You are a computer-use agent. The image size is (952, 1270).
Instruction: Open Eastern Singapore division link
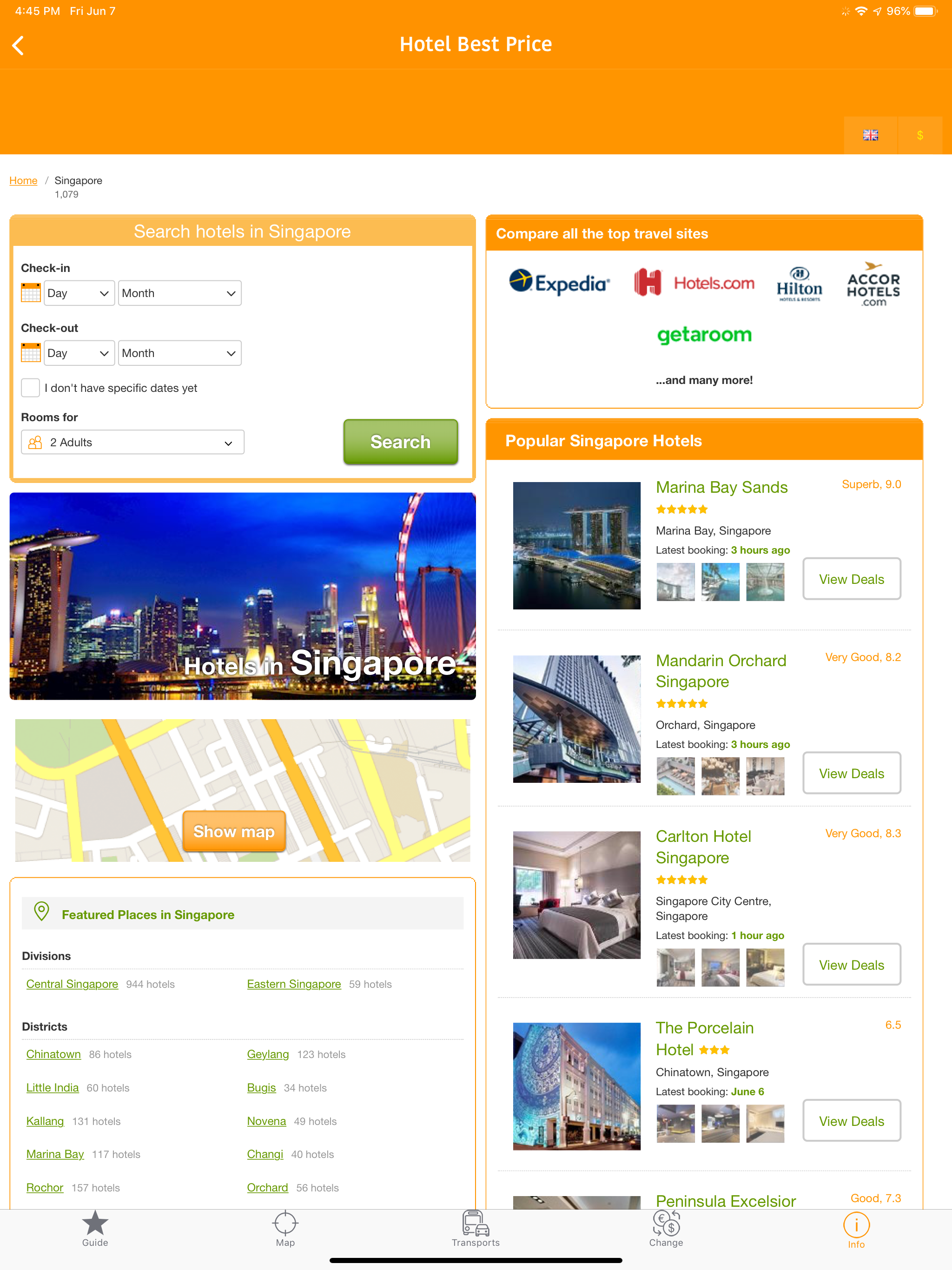point(294,984)
